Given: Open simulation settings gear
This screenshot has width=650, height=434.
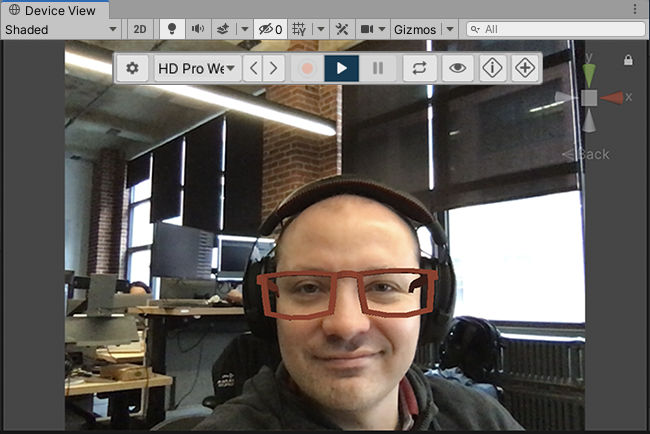Looking at the screenshot, I should 132,68.
